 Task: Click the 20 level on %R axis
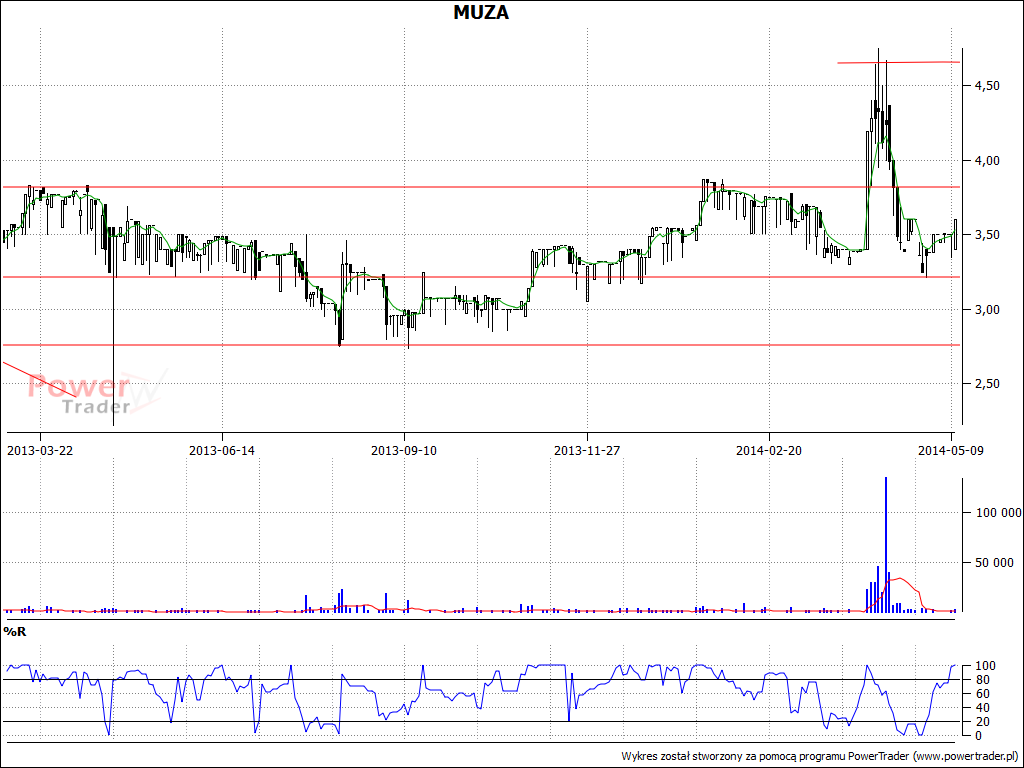click(981, 722)
